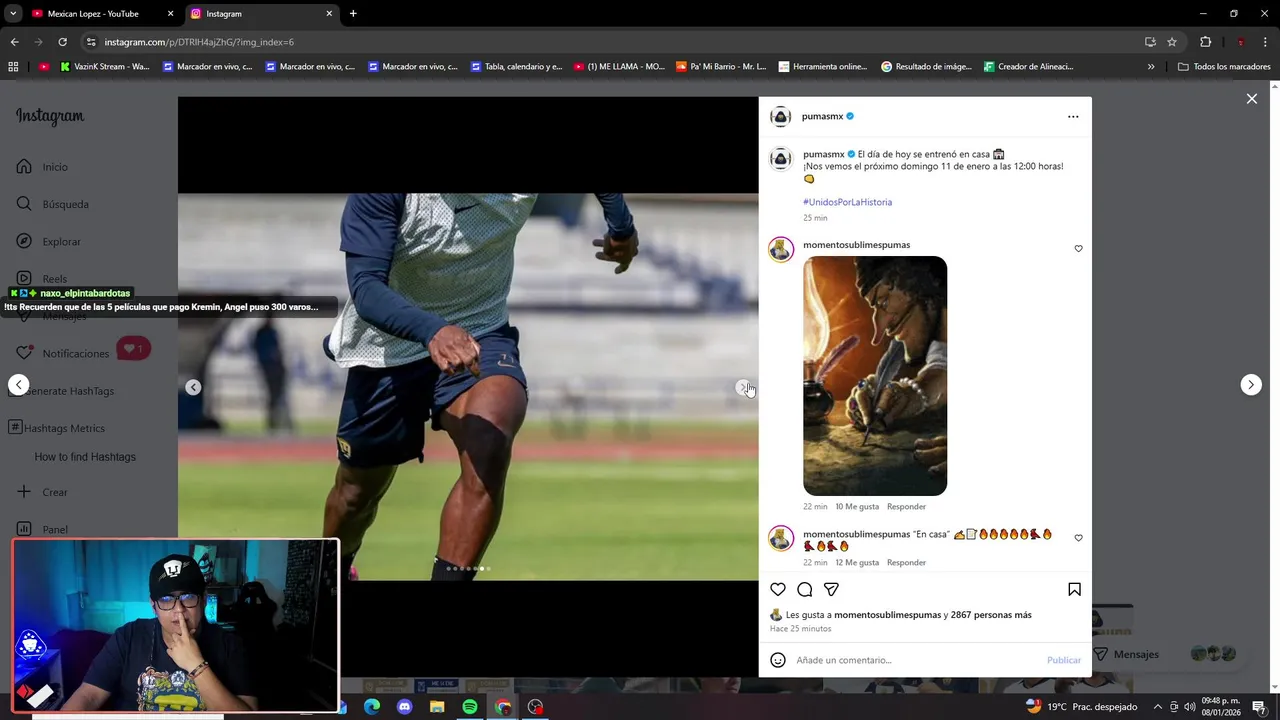The image size is (1280, 720).
Task: Open the #UnidosPorLaHistoria hashtag
Action: click(x=847, y=202)
